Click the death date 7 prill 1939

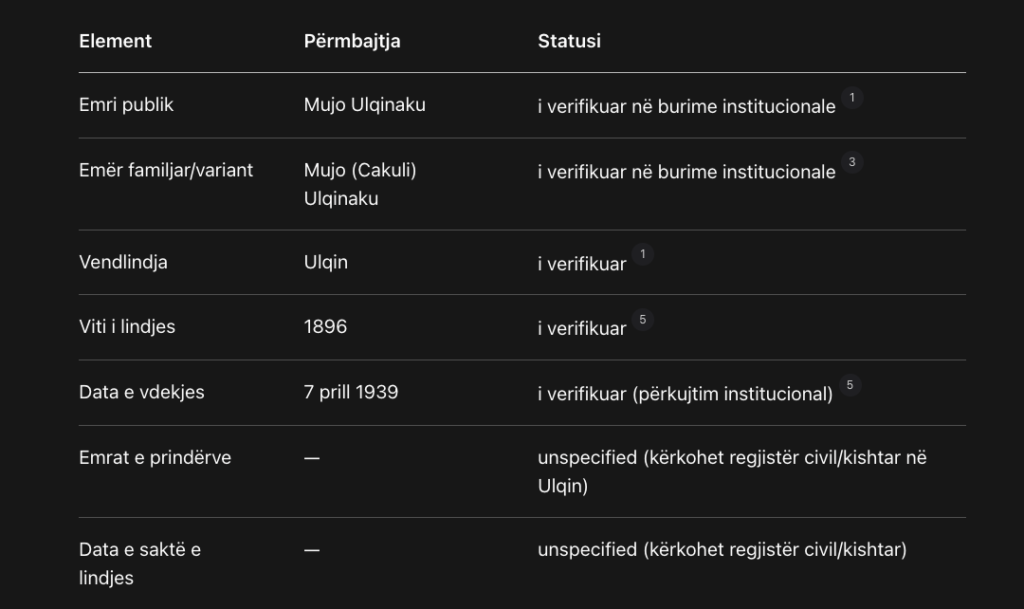(351, 392)
